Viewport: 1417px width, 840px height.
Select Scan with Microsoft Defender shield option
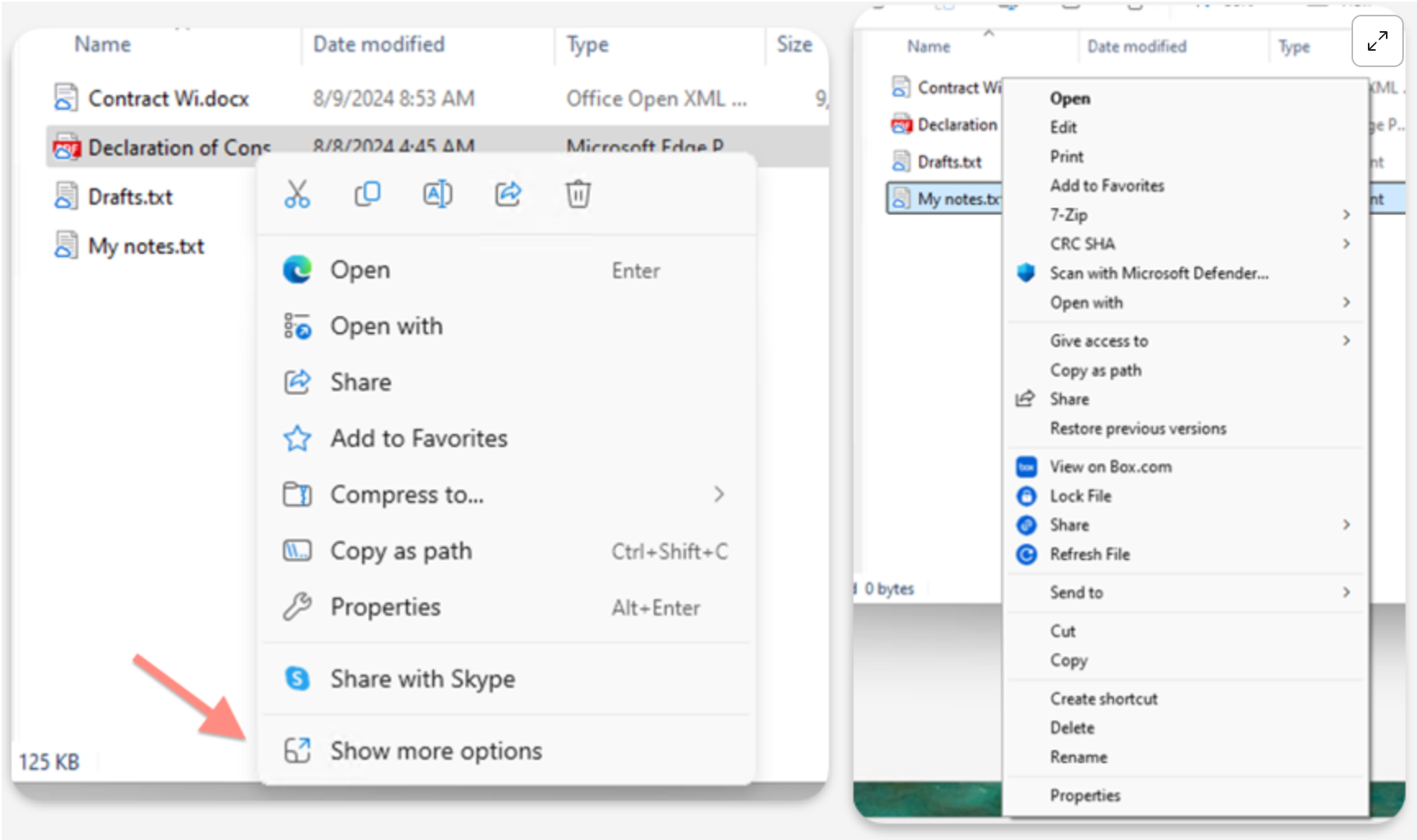point(1158,273)
